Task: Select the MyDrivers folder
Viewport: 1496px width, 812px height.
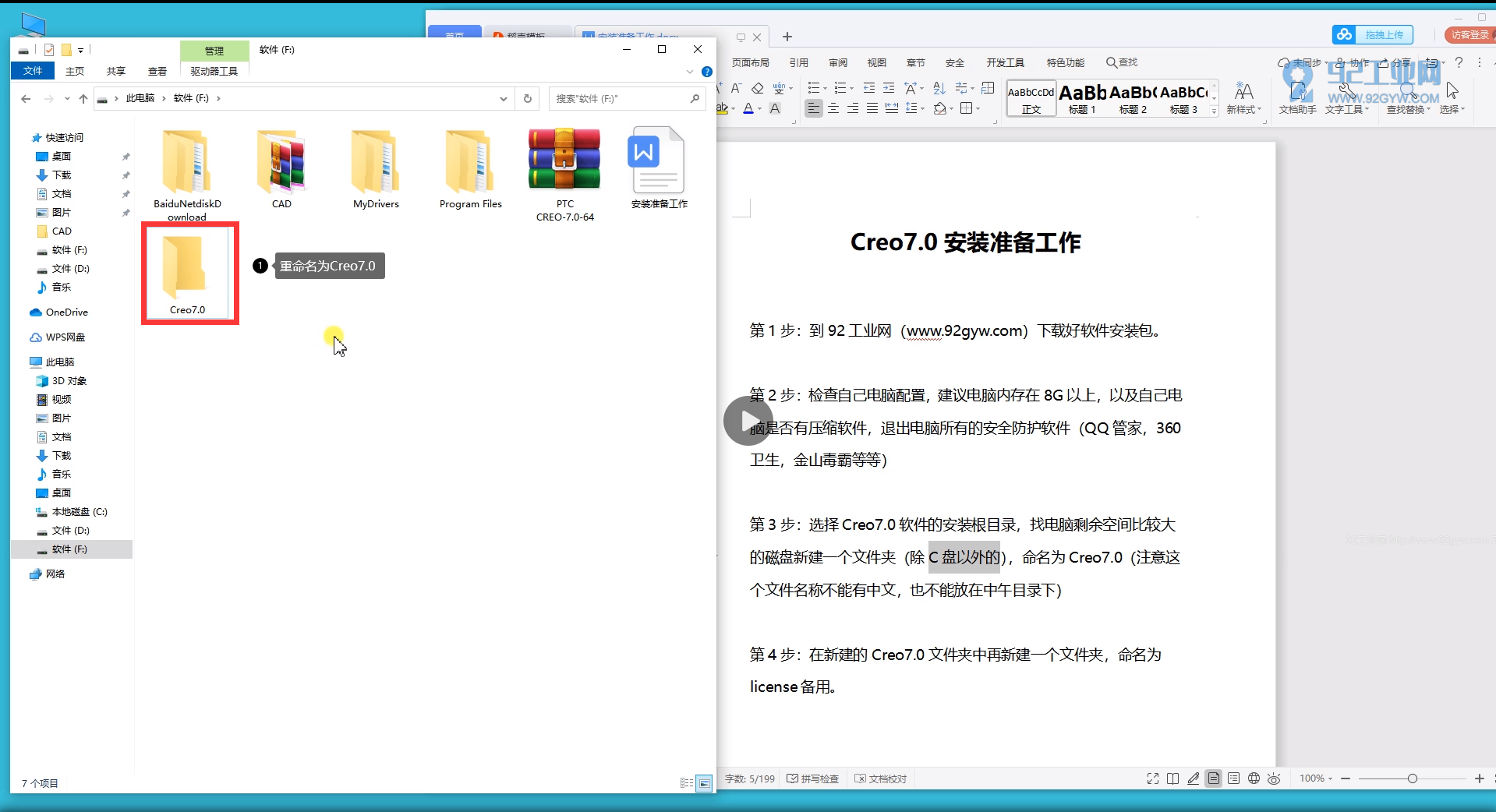Action: click(376, 169)
